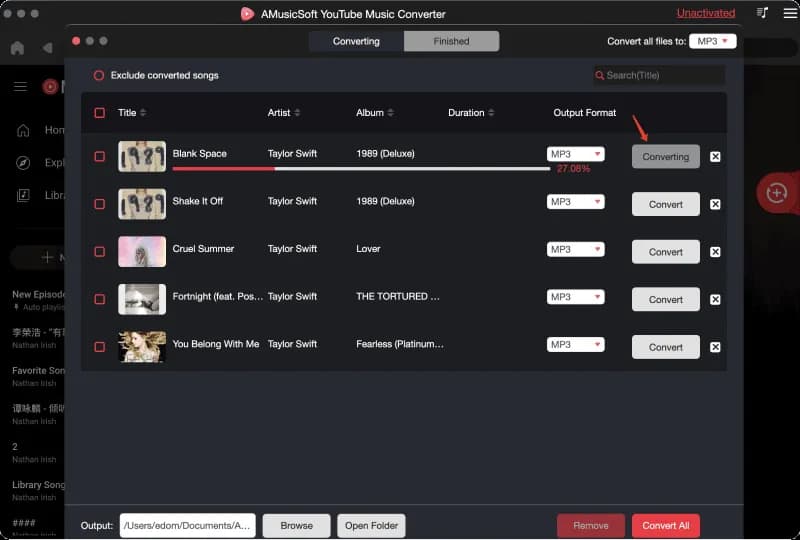
Task: Click the Search(Title) input field
Action: pos(664,75)
